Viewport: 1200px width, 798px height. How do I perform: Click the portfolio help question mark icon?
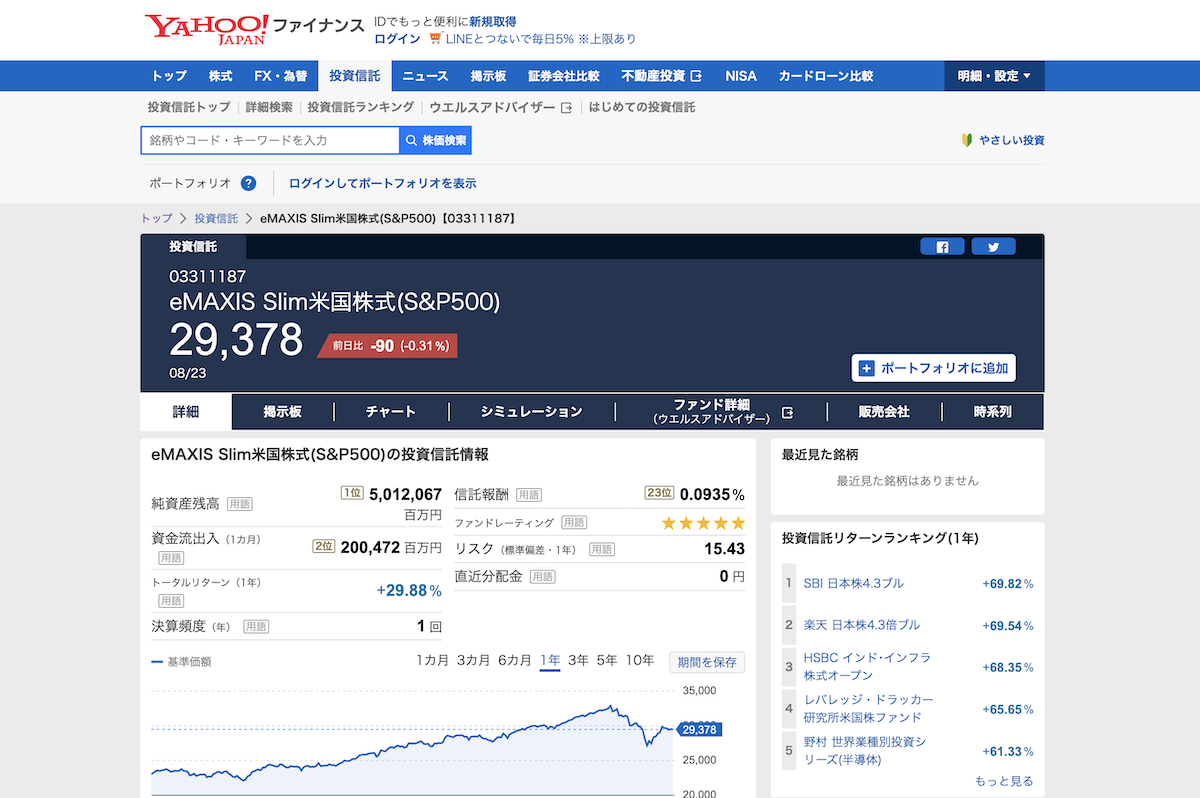(249, 183)
